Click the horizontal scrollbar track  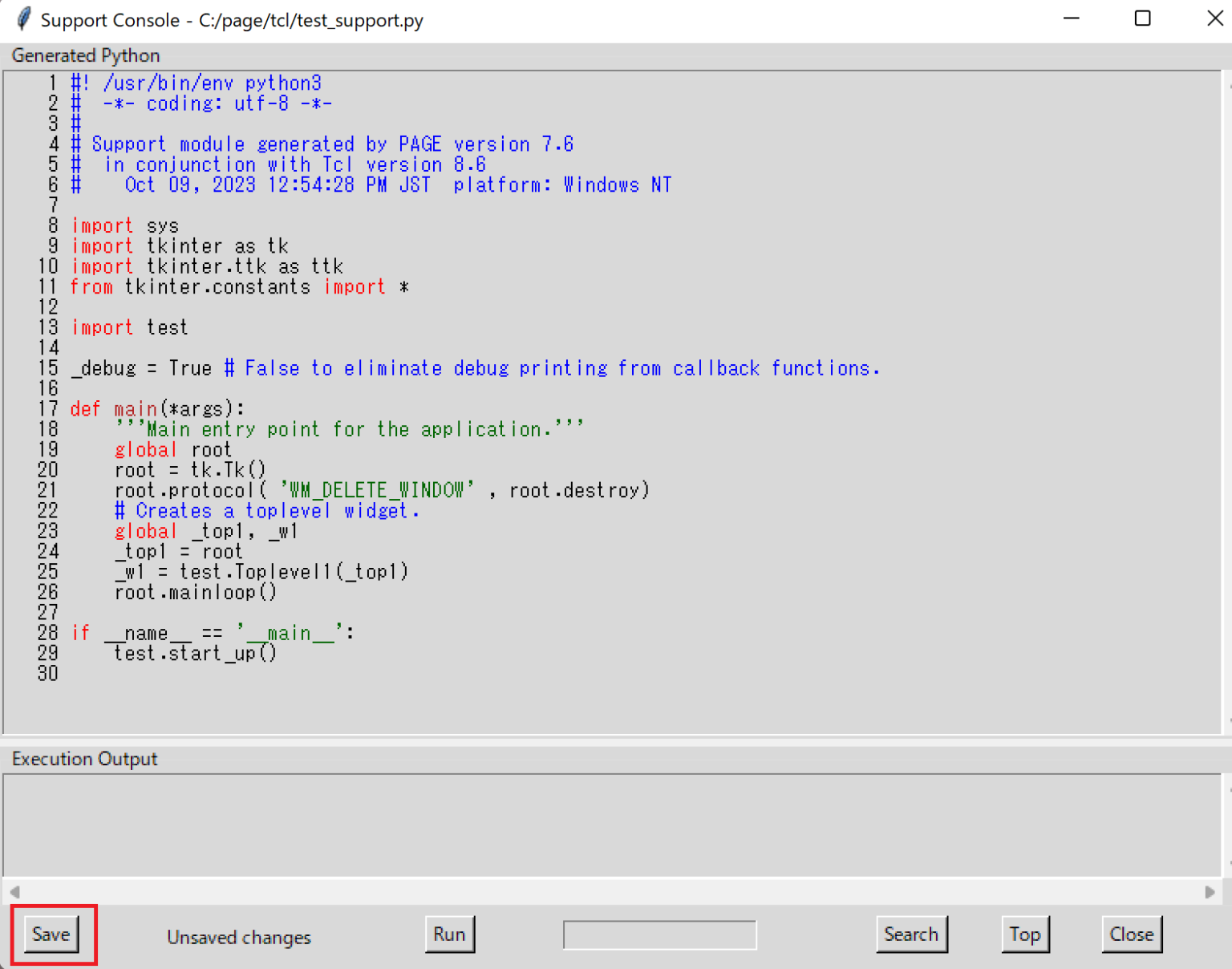610,892
